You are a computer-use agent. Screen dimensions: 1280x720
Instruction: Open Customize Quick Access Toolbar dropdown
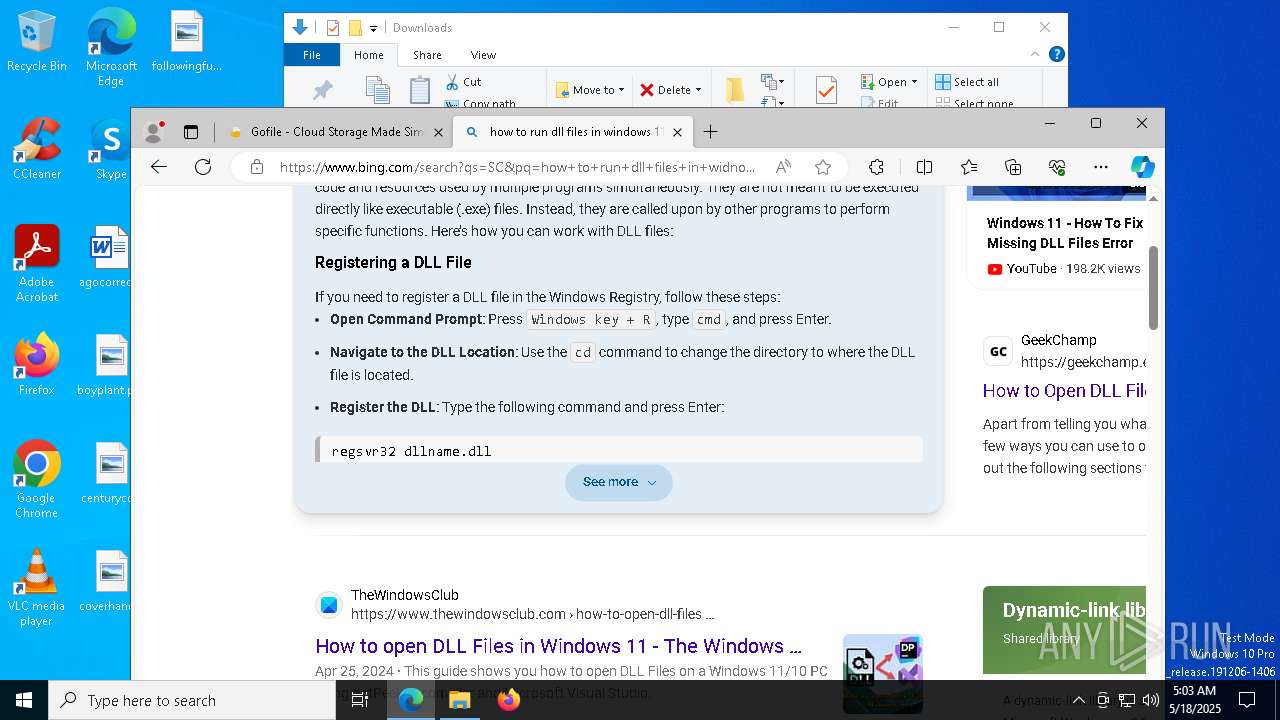tap(373, 28)
